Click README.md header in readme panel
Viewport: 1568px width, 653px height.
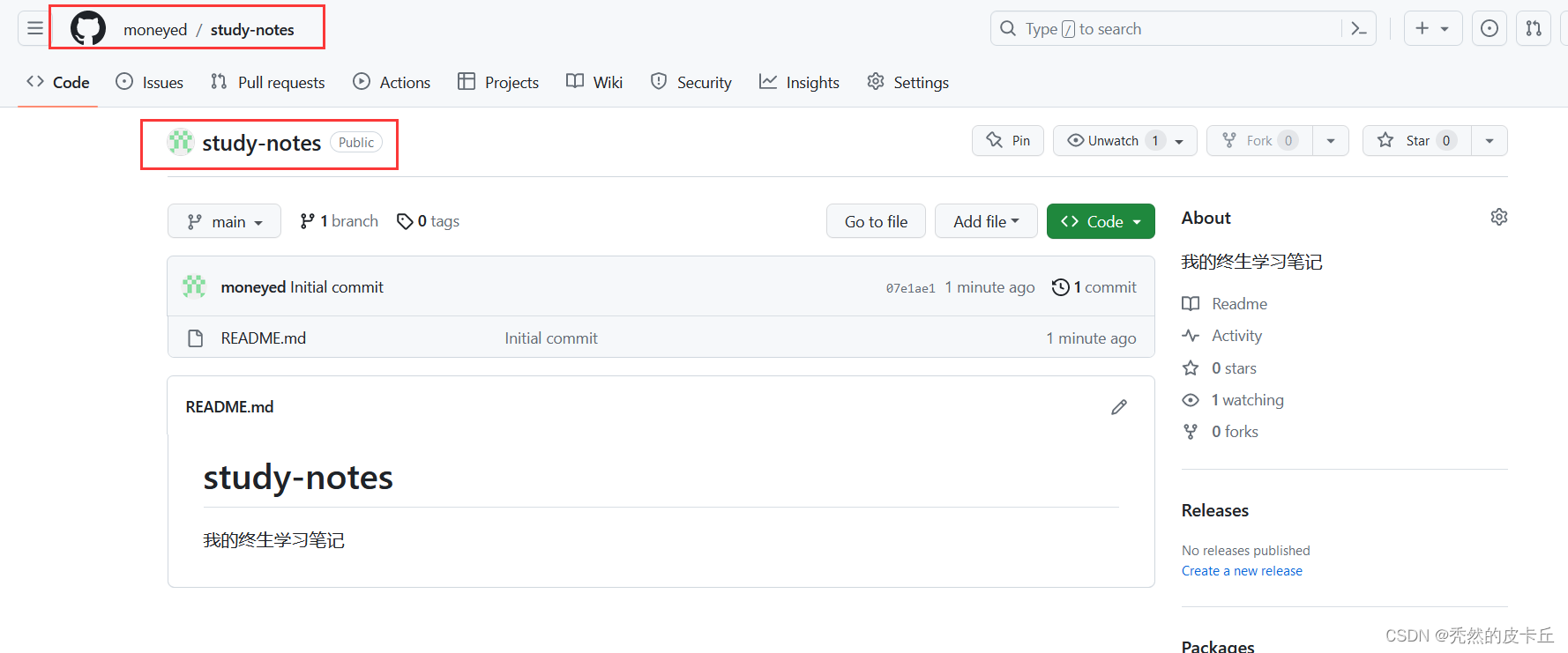click(229, 407)
